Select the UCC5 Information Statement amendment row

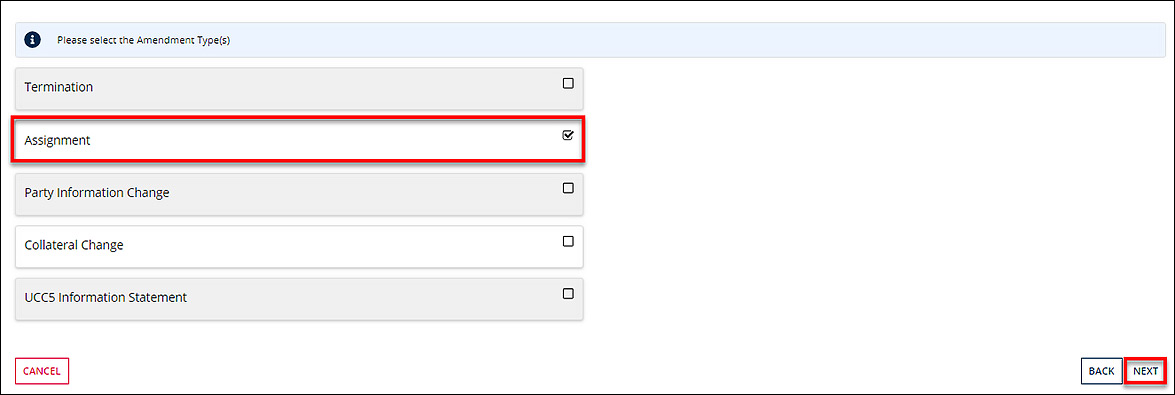tap(299, 298)
